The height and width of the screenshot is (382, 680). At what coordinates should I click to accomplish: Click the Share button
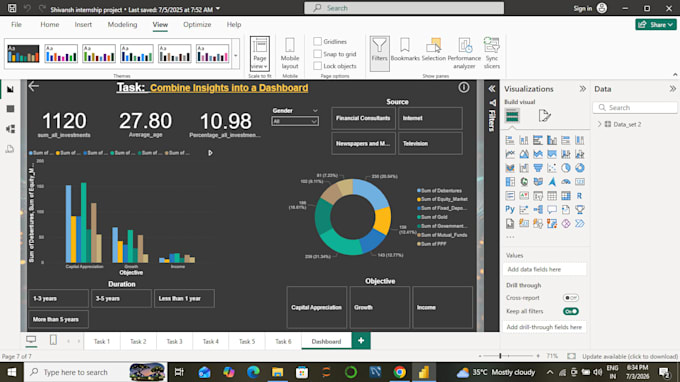tap(656, 25)
